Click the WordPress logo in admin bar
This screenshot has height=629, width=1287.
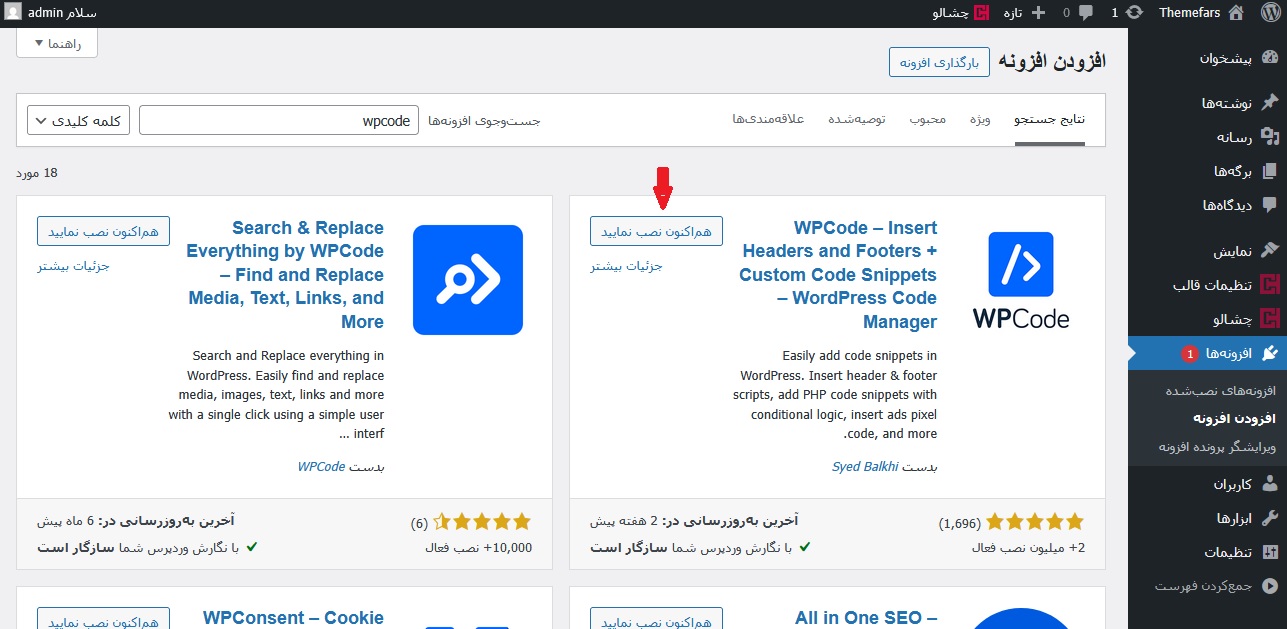pos(1269,13)
